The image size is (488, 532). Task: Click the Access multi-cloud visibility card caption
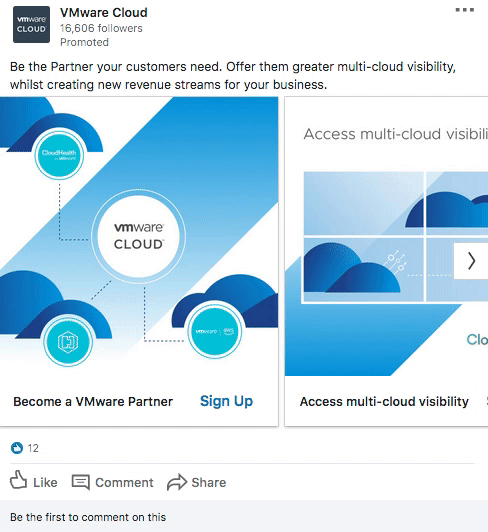pyautogui.click(x=384, y=402)
